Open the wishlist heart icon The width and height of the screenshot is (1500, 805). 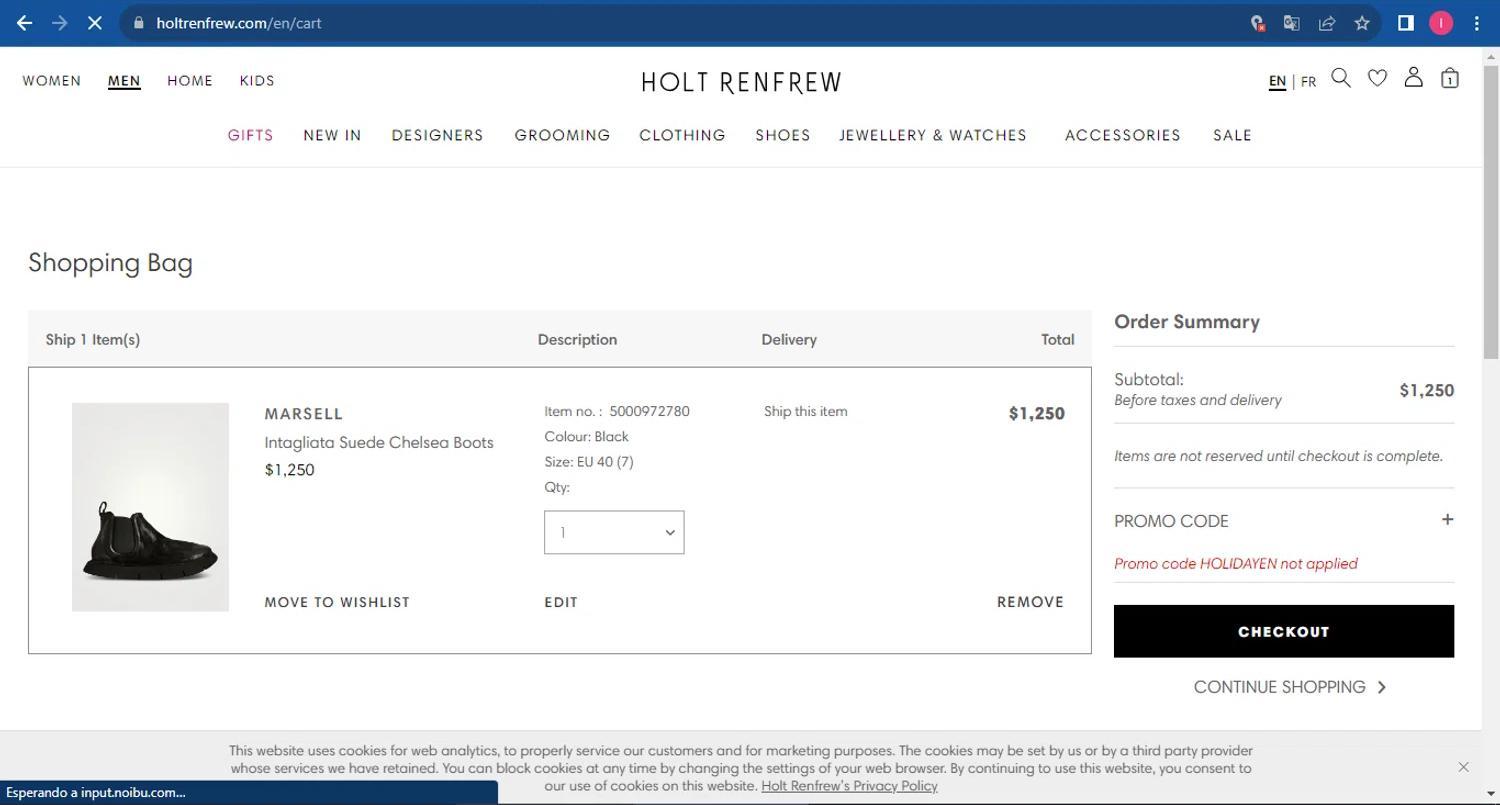click(x=1377, y=78)
